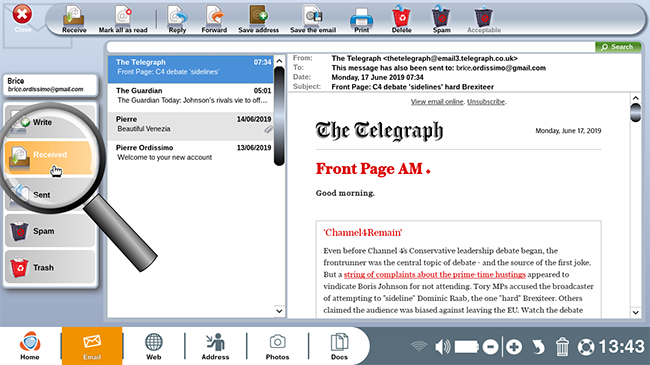Mark all emails as read
This screenshot has height=365, width=650.
(123, 19)
